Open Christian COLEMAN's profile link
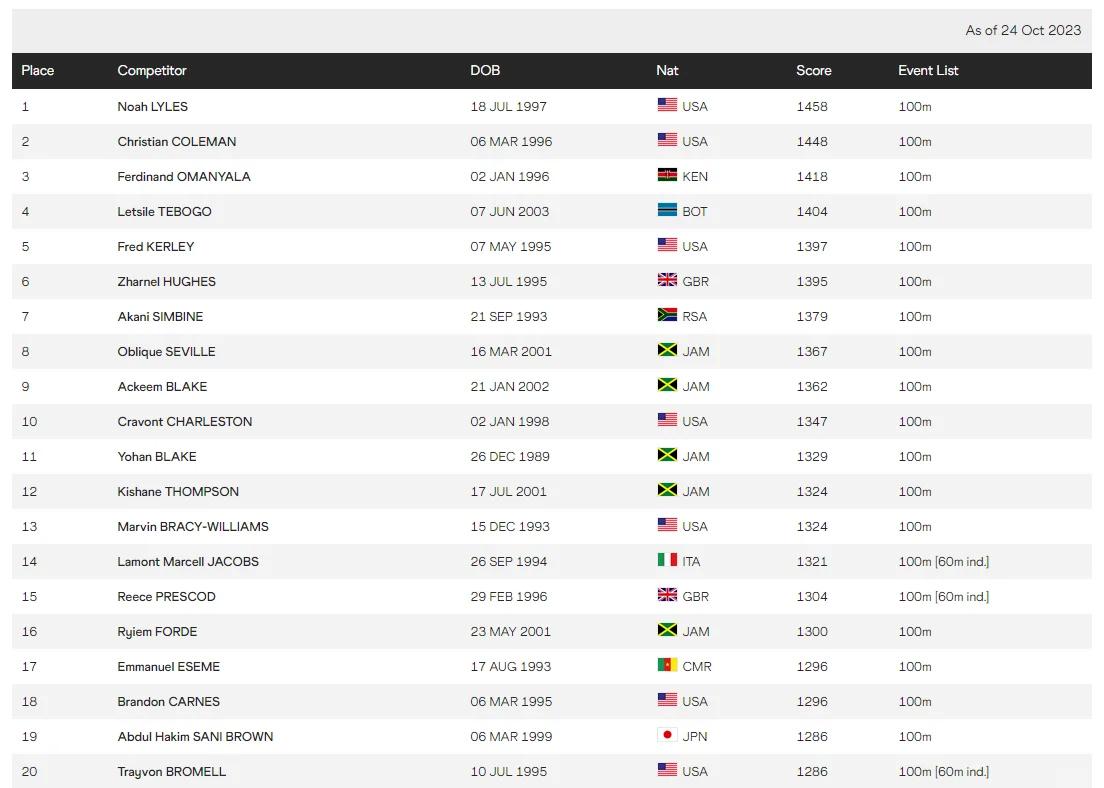 [x=177, y=141]
